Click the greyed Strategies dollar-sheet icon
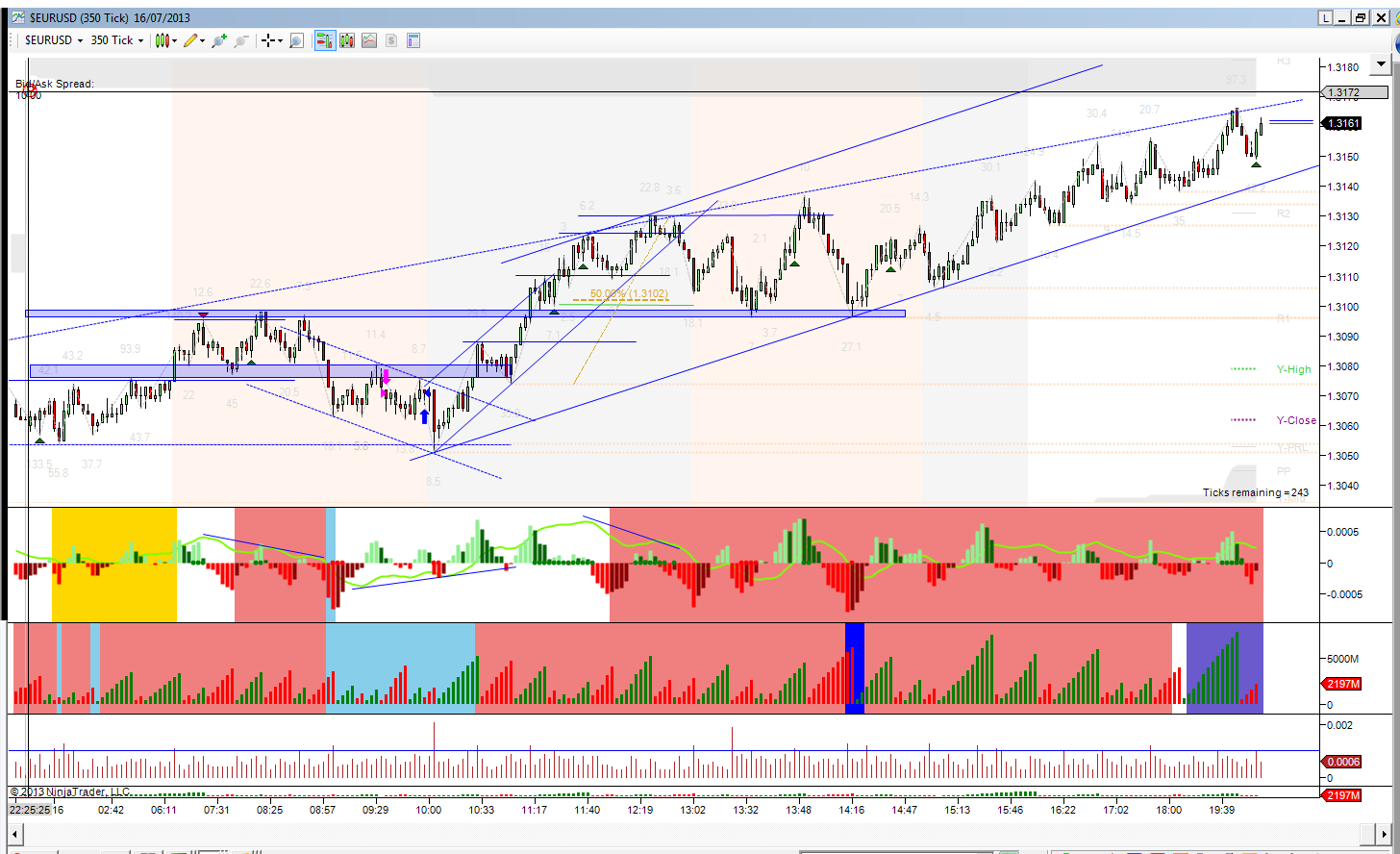Image resolution: width=1400 pixels, height=854 pixels. (391, 40)
